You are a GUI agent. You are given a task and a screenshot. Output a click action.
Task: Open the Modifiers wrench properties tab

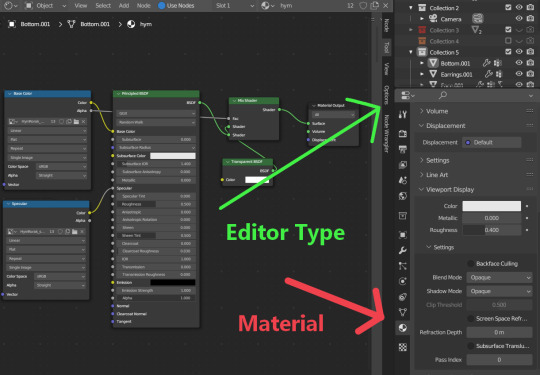pos(402,250)
